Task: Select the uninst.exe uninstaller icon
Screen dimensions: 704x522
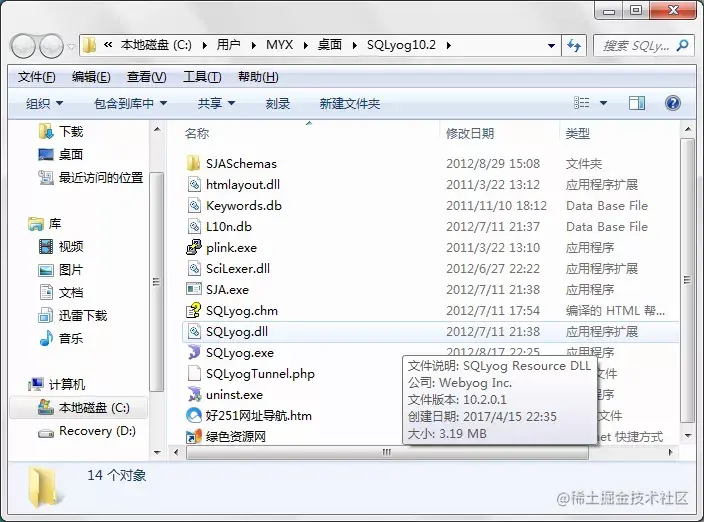Action: (194, 395)
